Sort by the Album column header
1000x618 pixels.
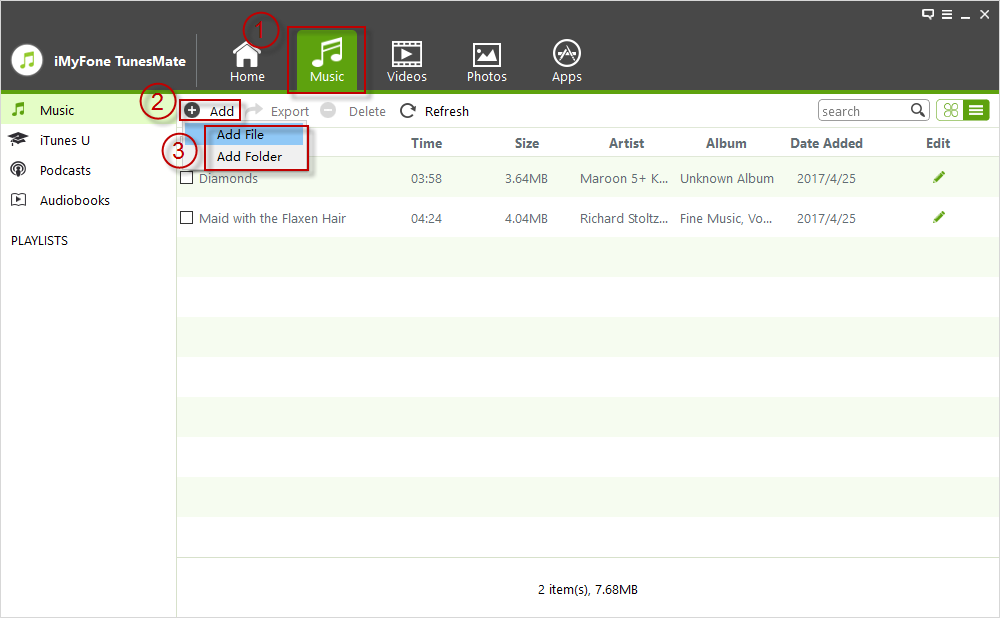coord(726,143)
